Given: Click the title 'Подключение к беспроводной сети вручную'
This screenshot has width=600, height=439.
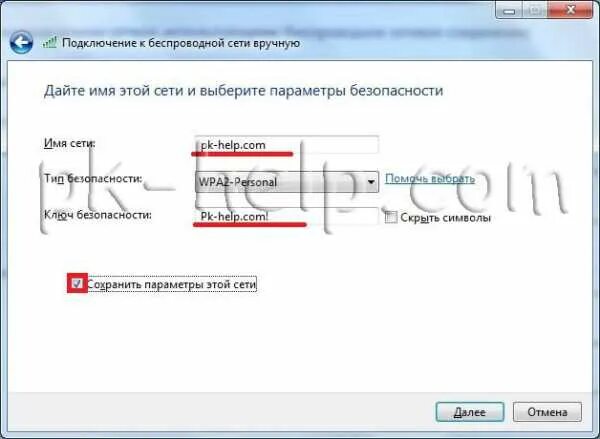Looking at the screenshot, I should point(181,43).
